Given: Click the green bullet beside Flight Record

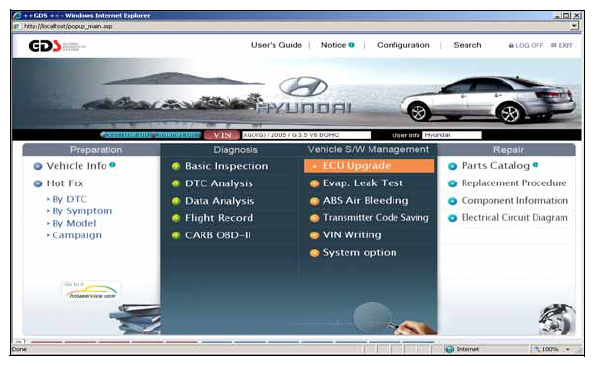Looking at the screenshot, I should (176, 218).
